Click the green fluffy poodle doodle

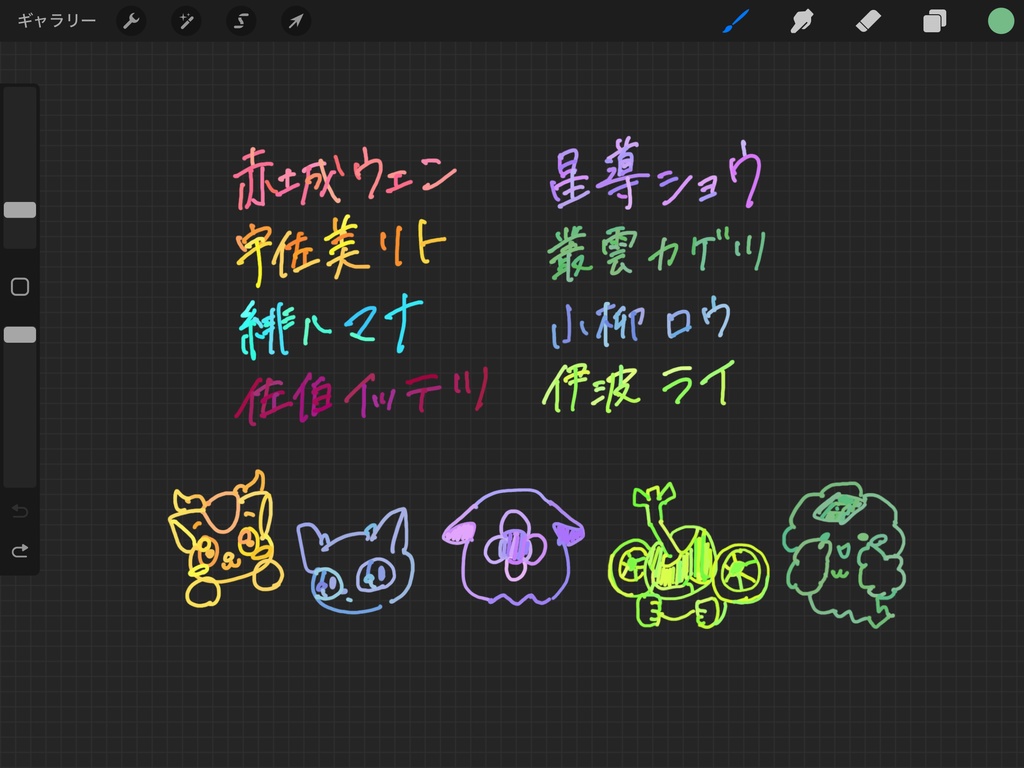point(844,554)
